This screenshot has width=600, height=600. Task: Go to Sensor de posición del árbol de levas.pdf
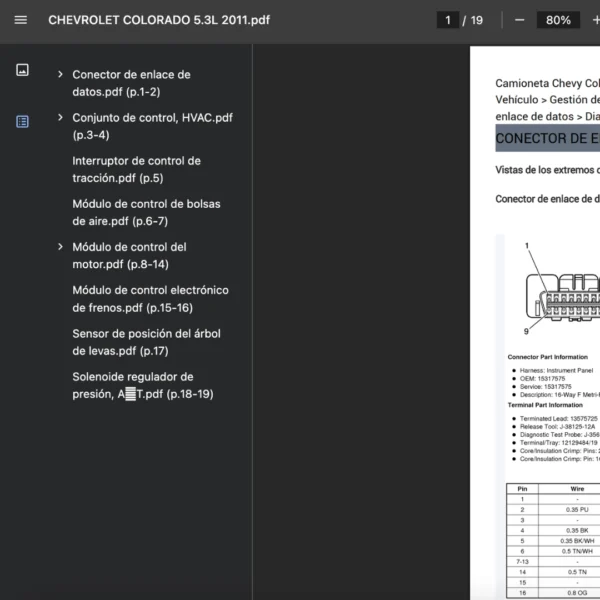pos(146,342)
